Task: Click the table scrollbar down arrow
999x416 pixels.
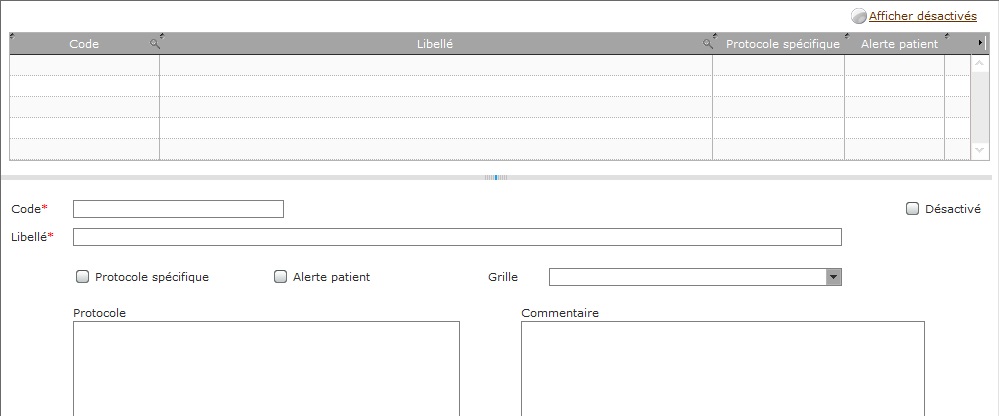Action: coord(979,150)
